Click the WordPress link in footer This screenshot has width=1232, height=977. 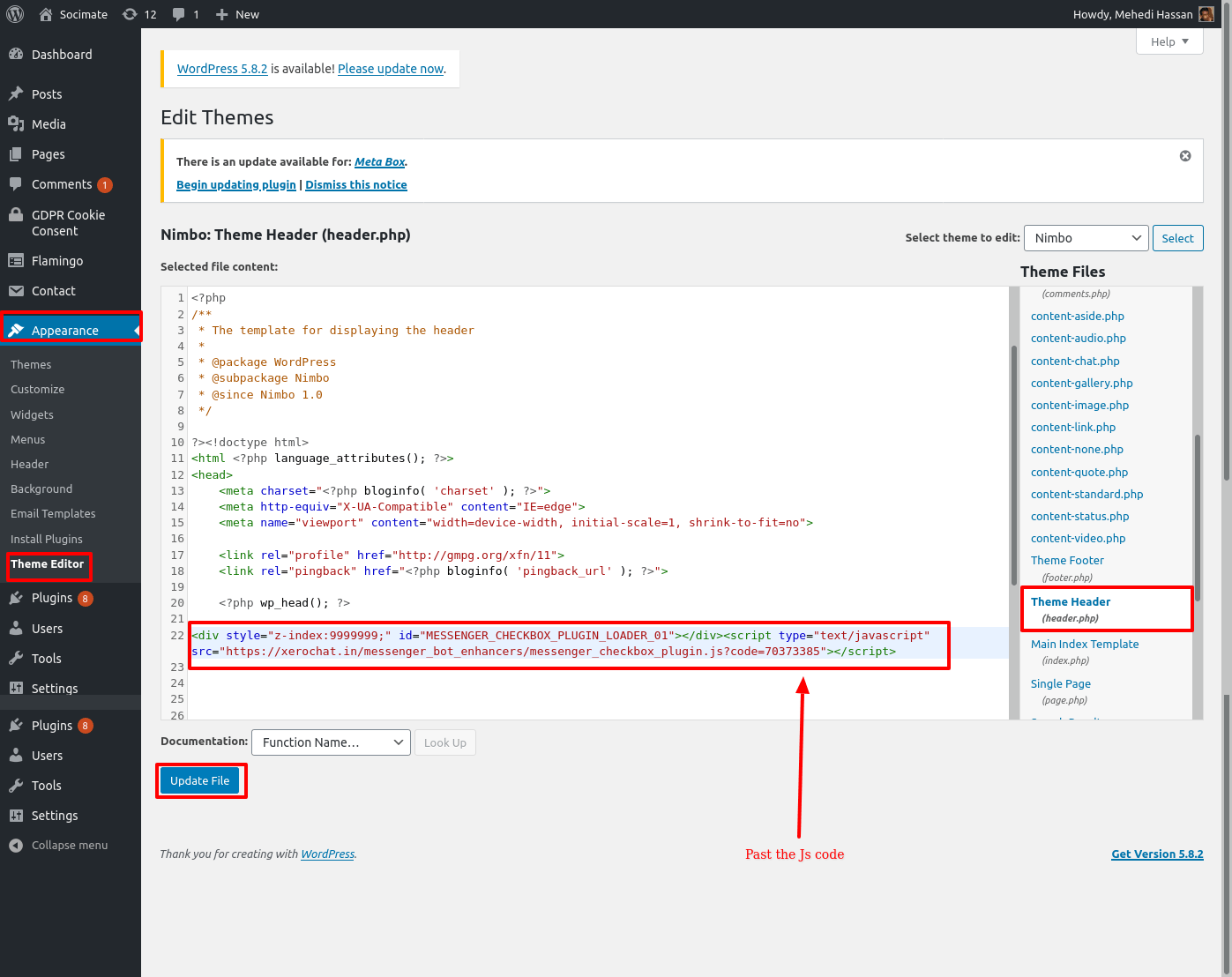click(328, 854)
